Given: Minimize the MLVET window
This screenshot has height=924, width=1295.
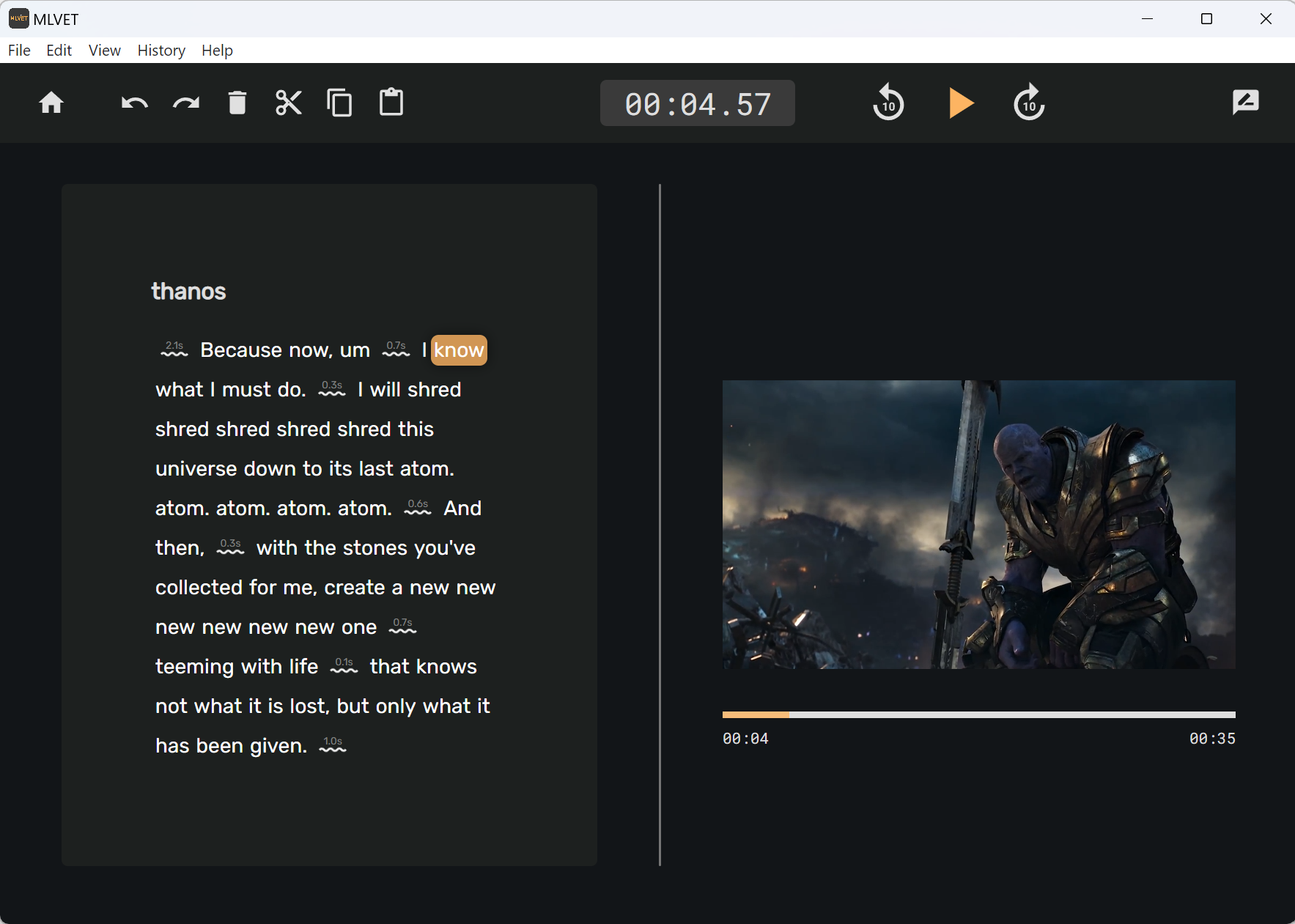Looking at the screenshot, I should (x=1148, y=19).
